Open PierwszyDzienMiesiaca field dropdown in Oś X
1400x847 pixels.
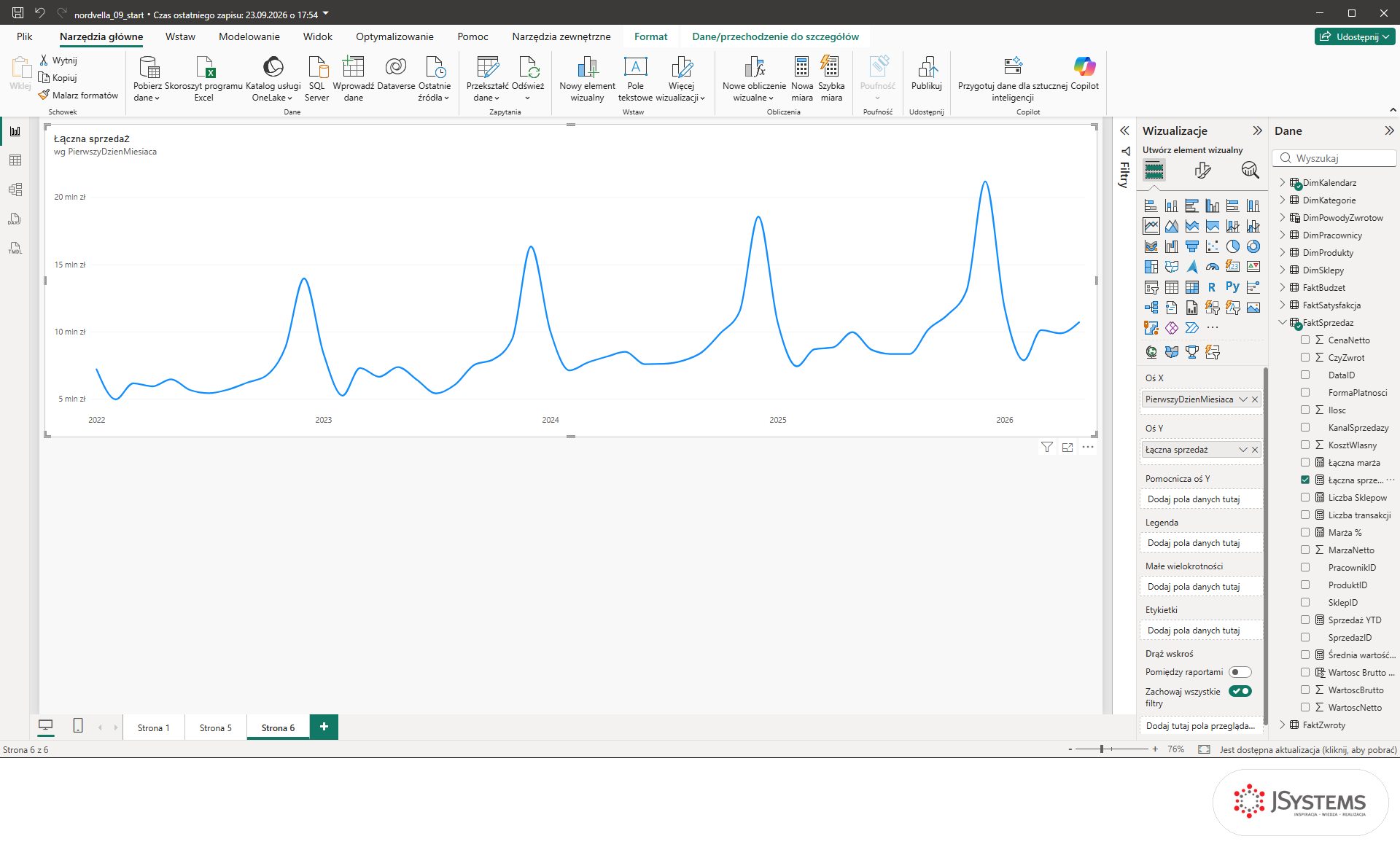pyautogui.click(x=1243, y=399)
